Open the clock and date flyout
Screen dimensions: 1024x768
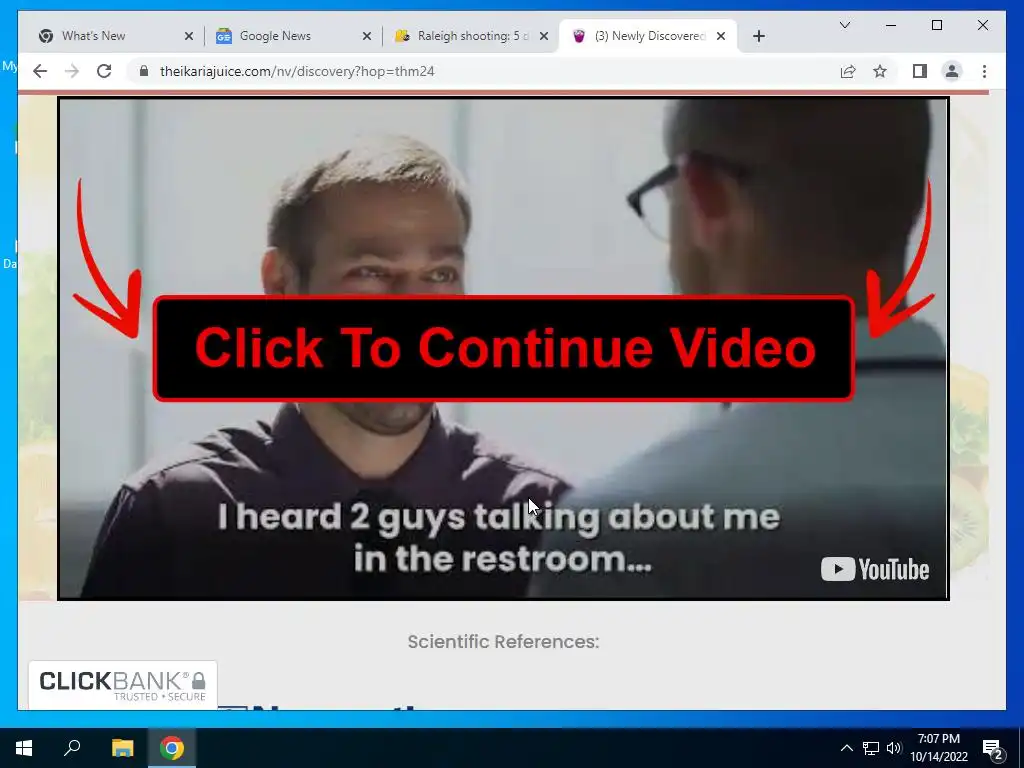point(938,748)
